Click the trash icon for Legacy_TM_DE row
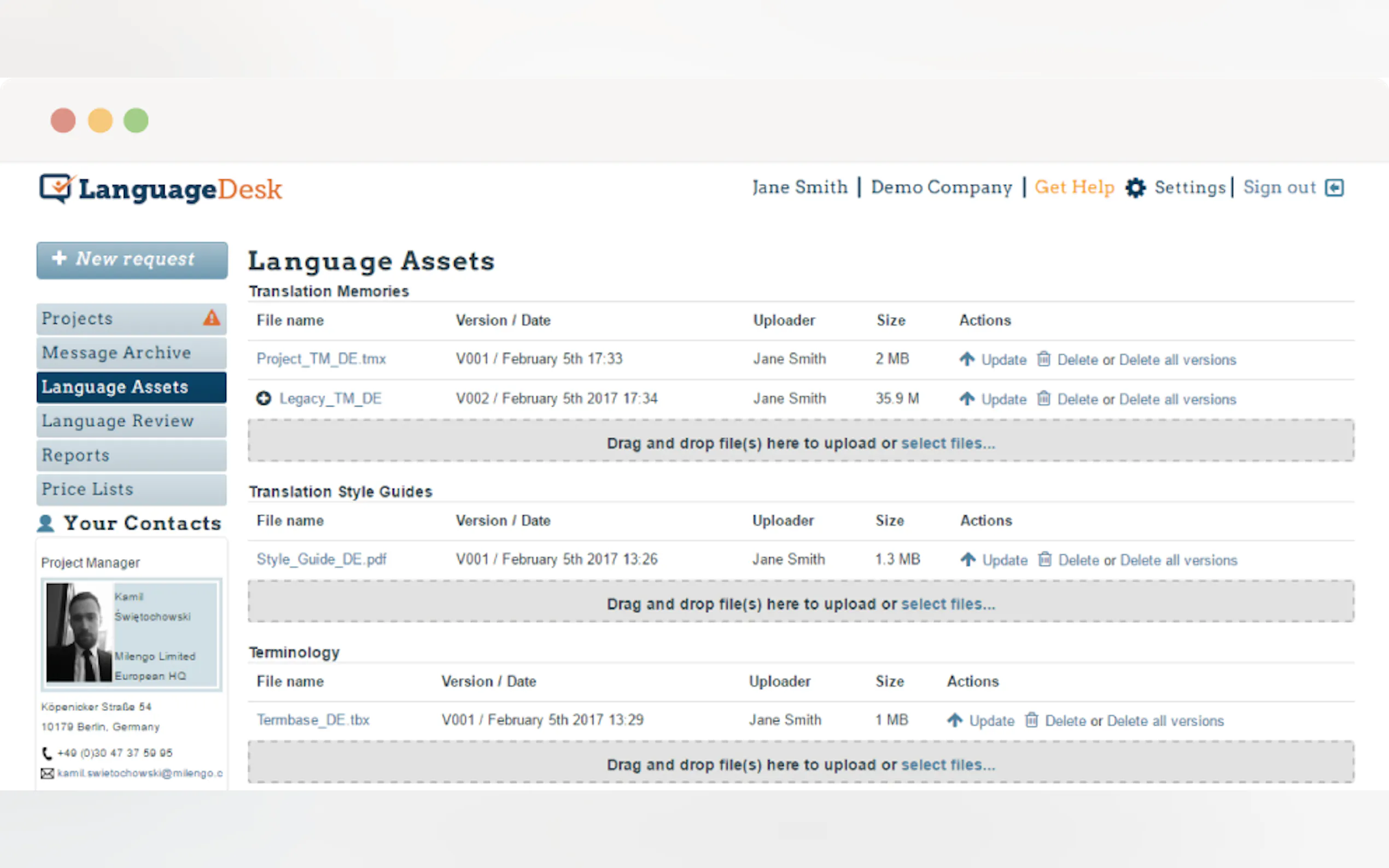1389x868 pixels. tap(1043, 398)
